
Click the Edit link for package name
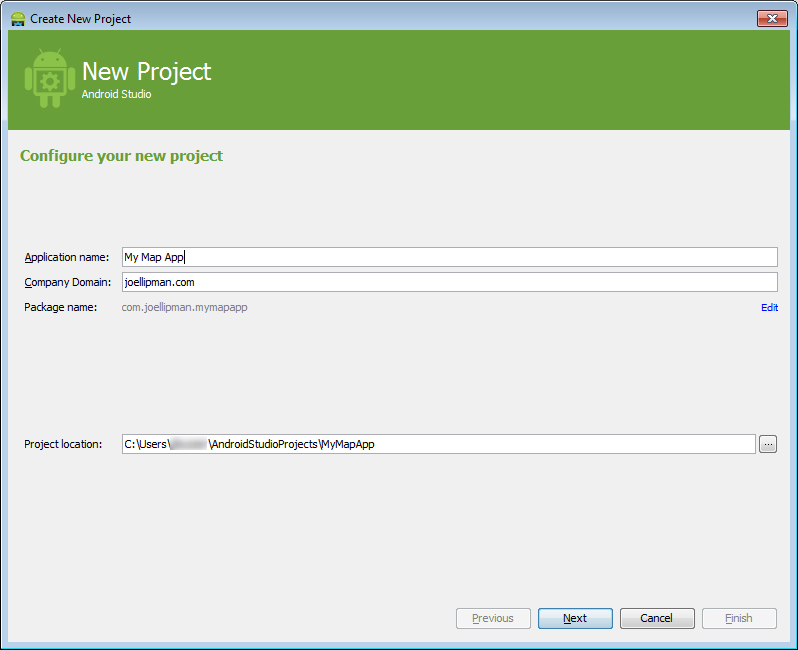[x=769, y=307]
